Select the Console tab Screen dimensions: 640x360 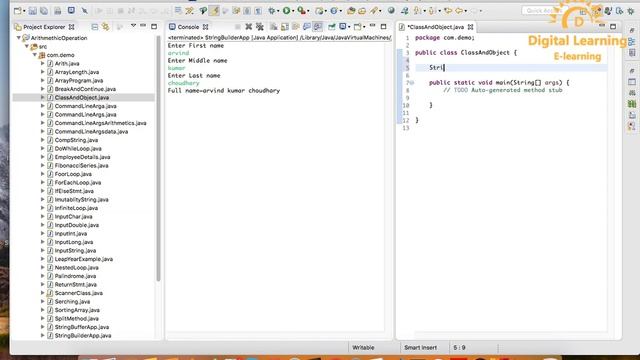click(x=189, y=27)
